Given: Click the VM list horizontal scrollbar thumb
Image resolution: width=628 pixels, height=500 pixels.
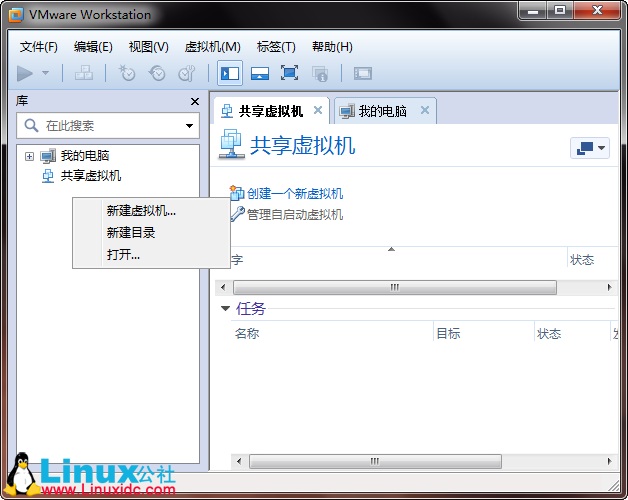Looking at the screenshot, I should point(395,287).
